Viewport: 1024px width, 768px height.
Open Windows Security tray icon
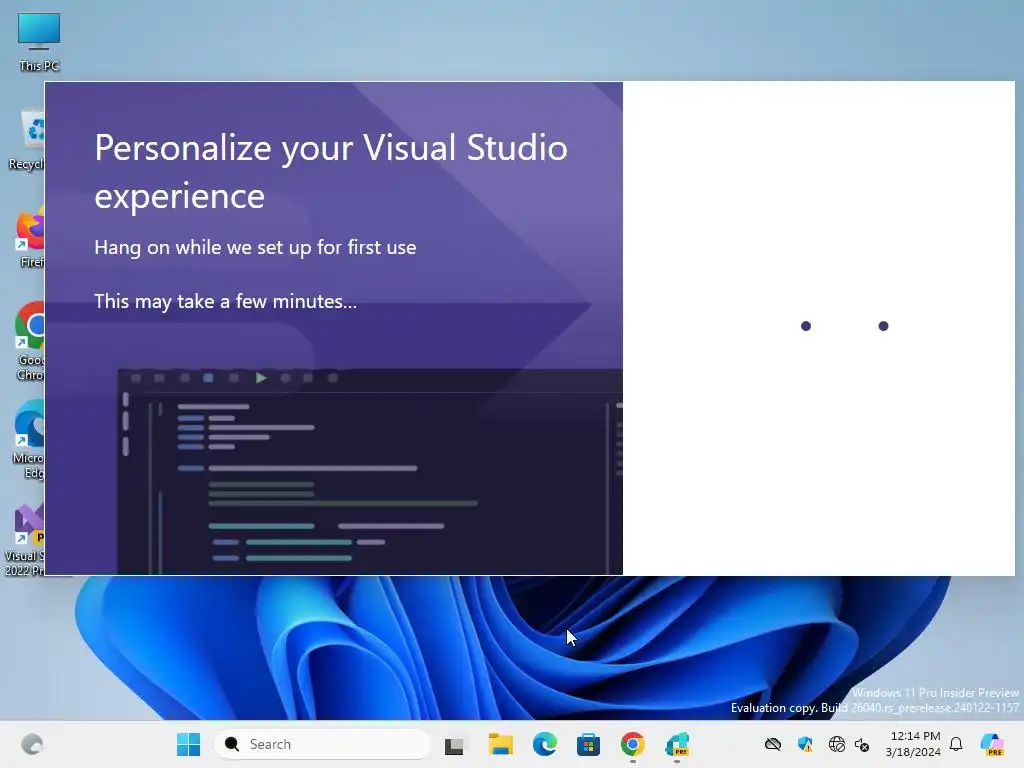(805, 744)
